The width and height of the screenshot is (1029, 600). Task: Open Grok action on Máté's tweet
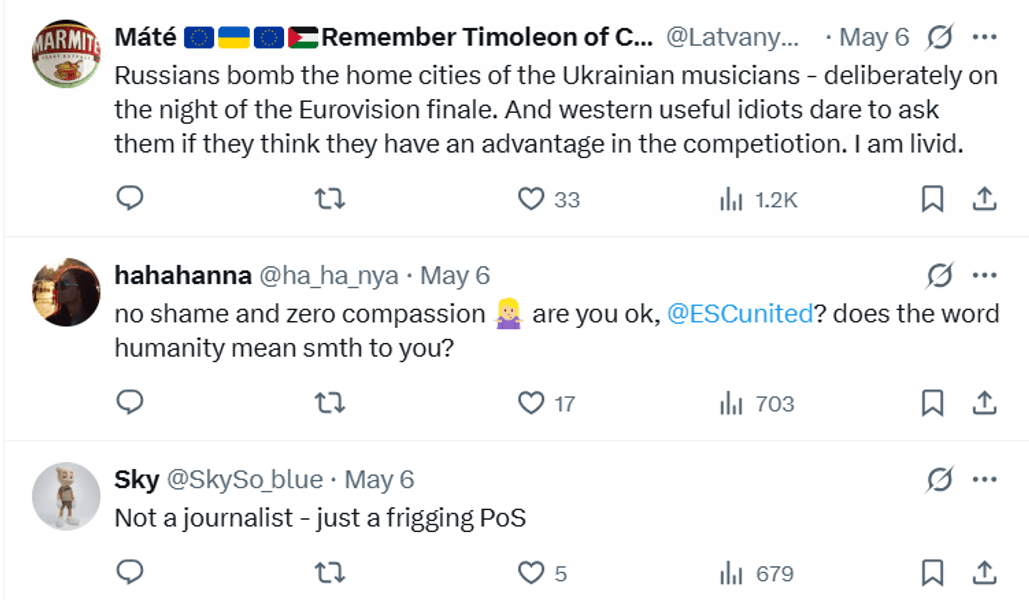tap(939, 38)
